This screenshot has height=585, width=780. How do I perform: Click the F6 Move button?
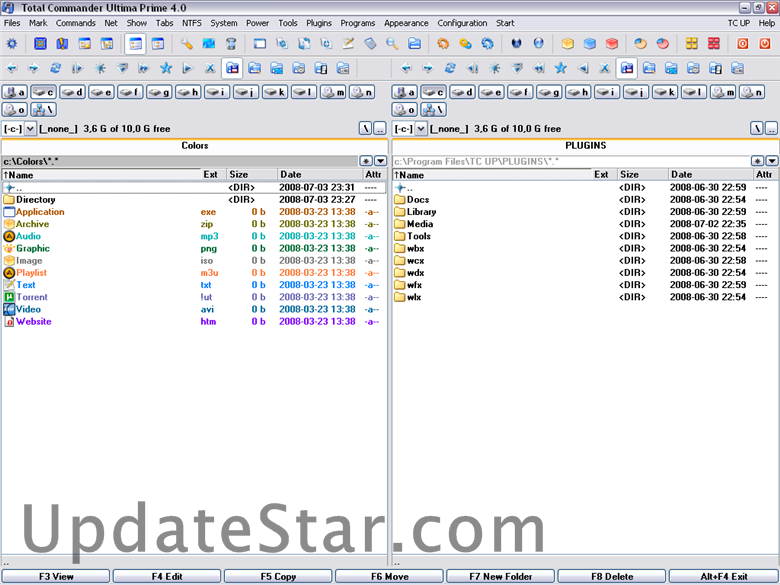390,577
